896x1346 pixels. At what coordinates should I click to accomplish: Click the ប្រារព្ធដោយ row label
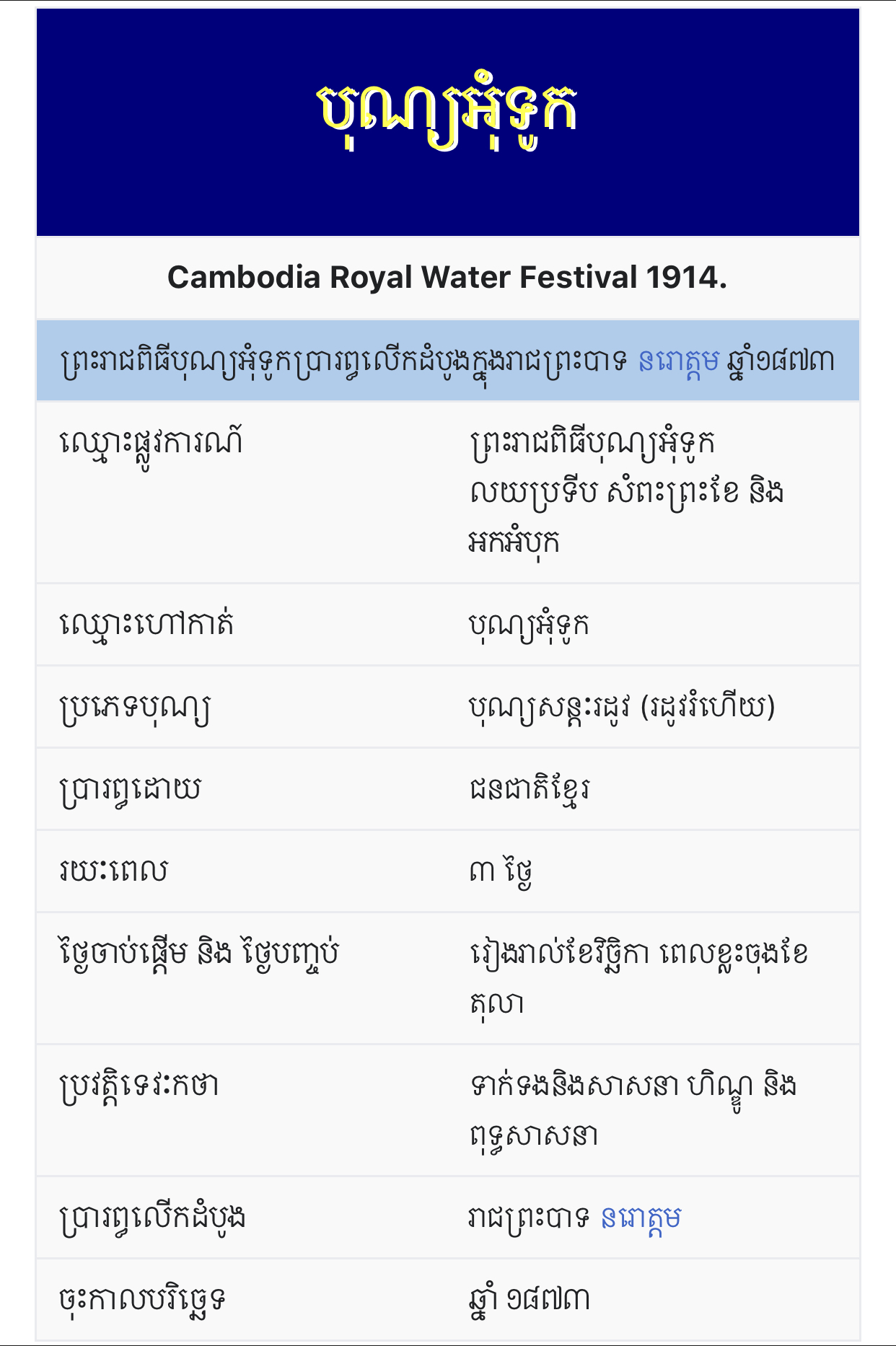point(130,790)
